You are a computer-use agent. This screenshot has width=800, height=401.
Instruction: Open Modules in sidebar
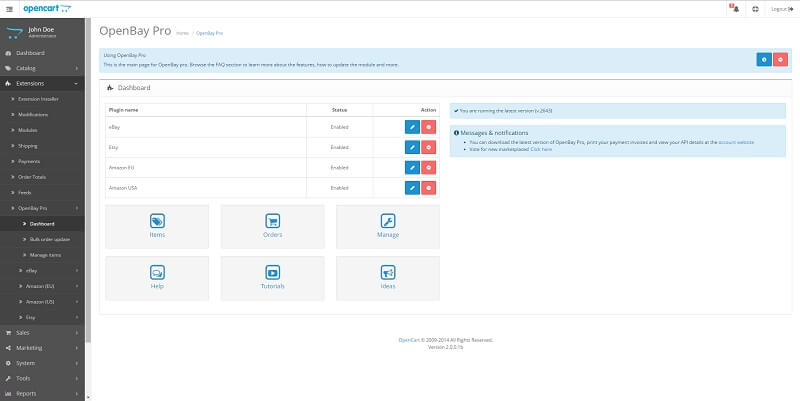pyautogui.click(x=42, y=130)
